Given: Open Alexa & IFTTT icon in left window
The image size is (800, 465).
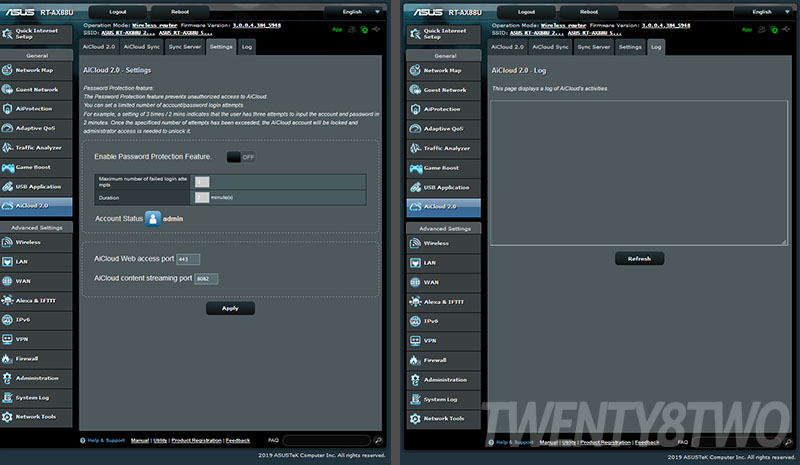Looking at the screenshot, I should [7, 300].
